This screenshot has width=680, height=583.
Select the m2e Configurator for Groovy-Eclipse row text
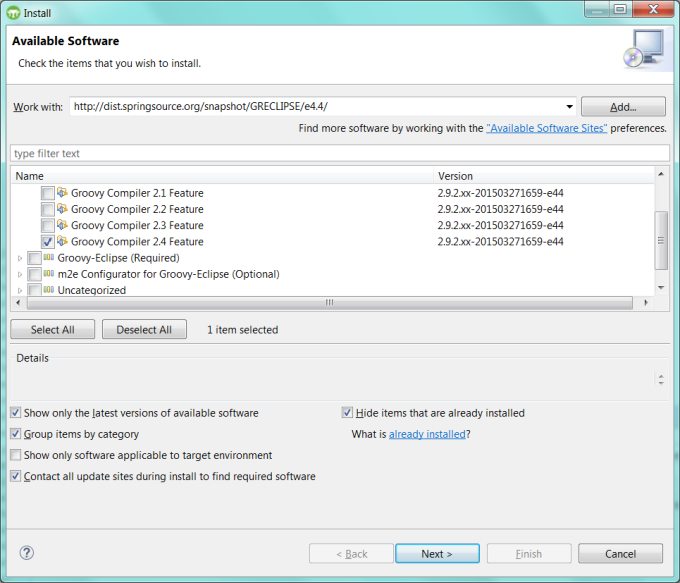(x=169, y=274)
